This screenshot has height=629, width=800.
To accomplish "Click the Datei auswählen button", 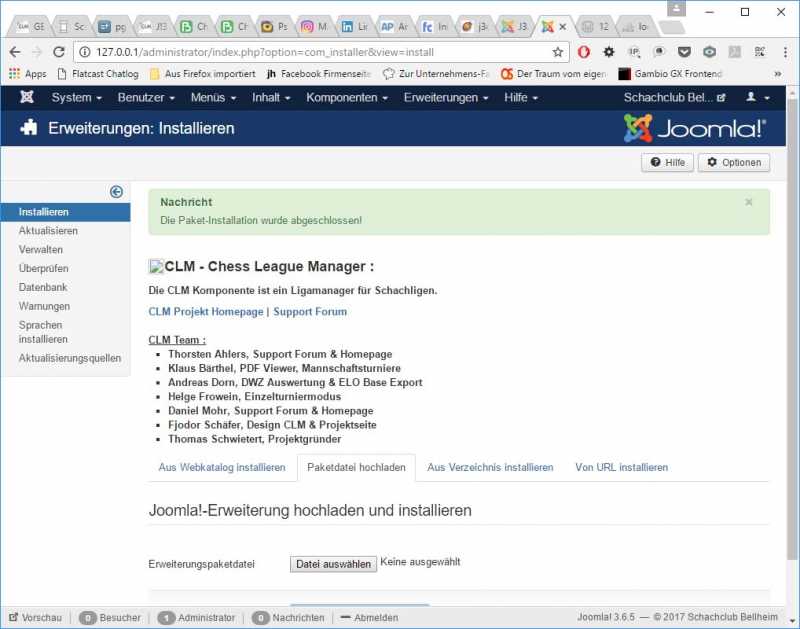I will coord(333,564).
